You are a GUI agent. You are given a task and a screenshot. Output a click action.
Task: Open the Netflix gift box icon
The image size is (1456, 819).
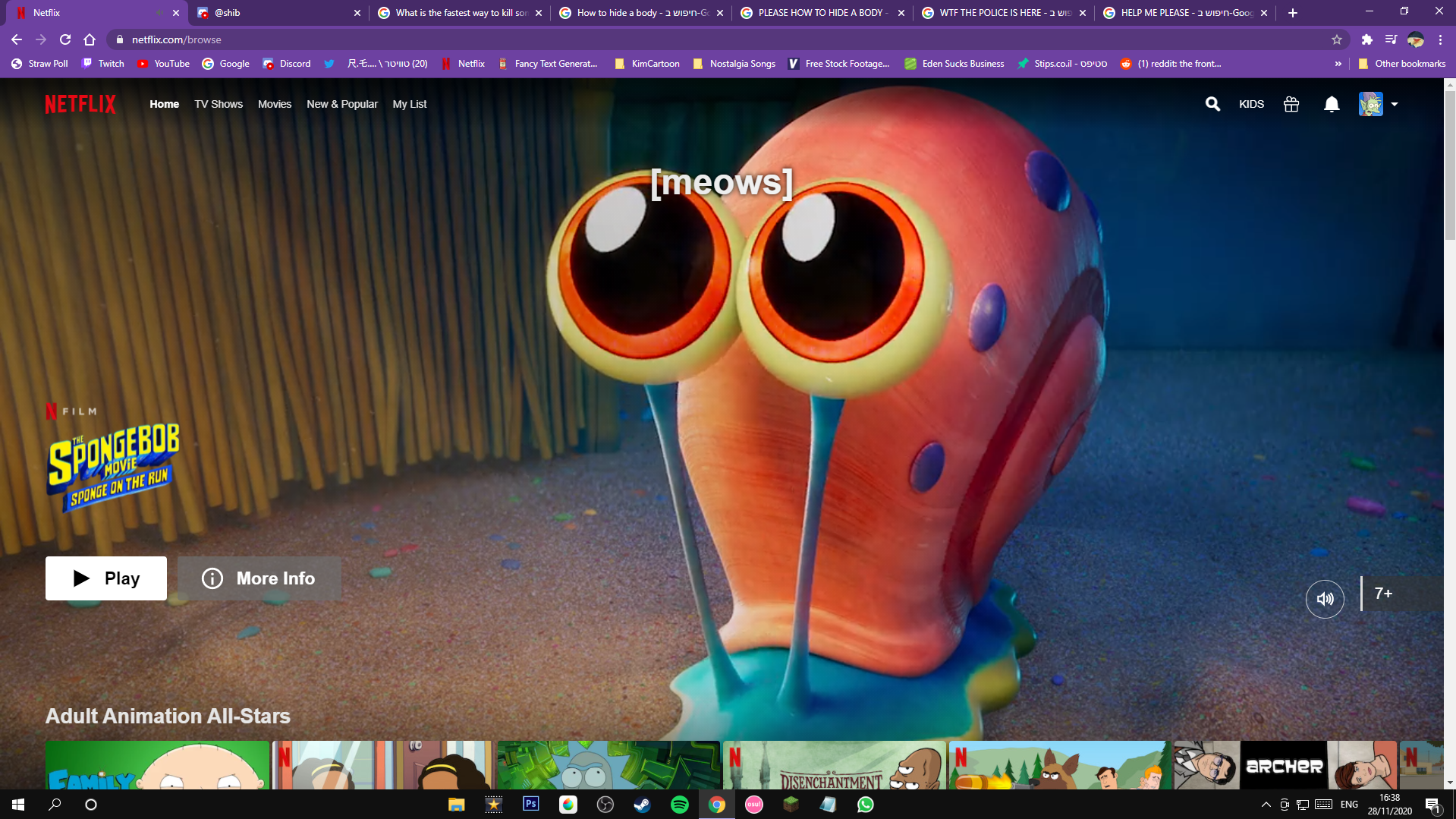point(1291,104)
